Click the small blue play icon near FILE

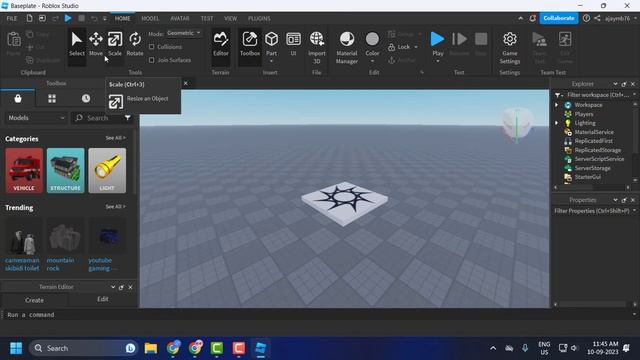[68, 18]
